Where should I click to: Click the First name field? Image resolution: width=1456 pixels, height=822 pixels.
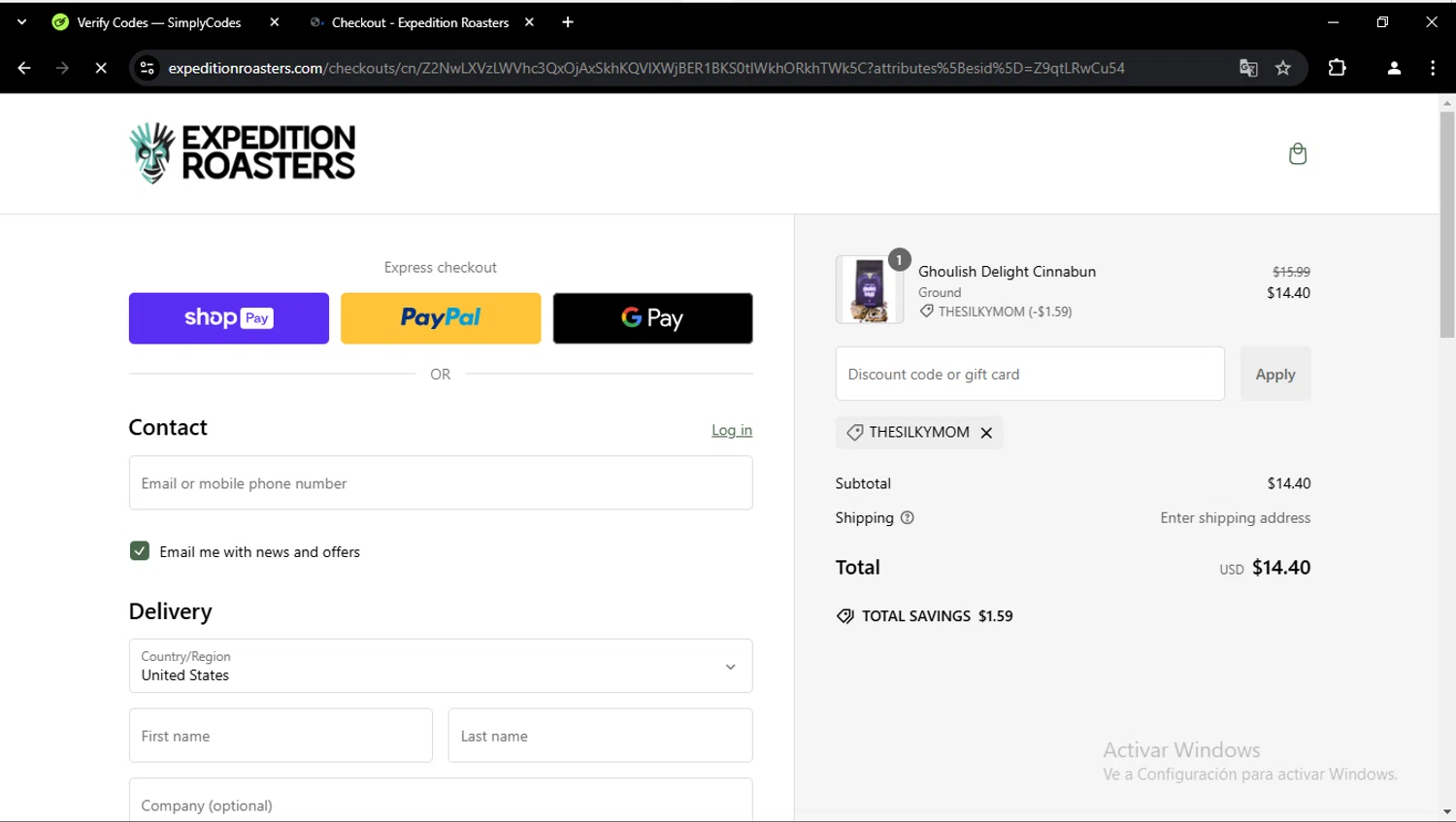point(281,736)
